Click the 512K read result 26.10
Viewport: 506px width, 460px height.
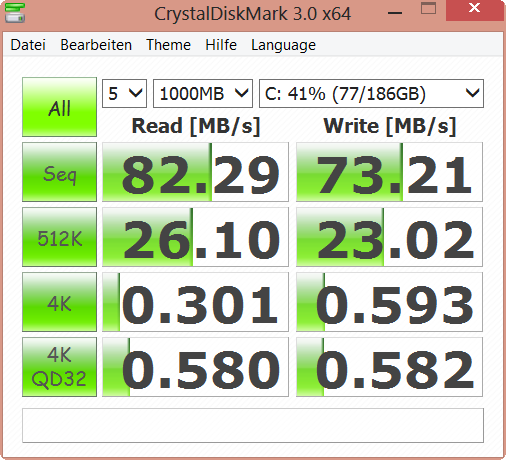click(195, 237)
